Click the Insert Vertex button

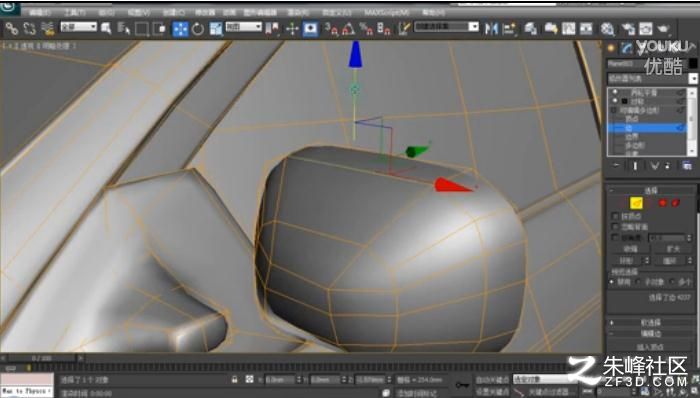(650, 347)
